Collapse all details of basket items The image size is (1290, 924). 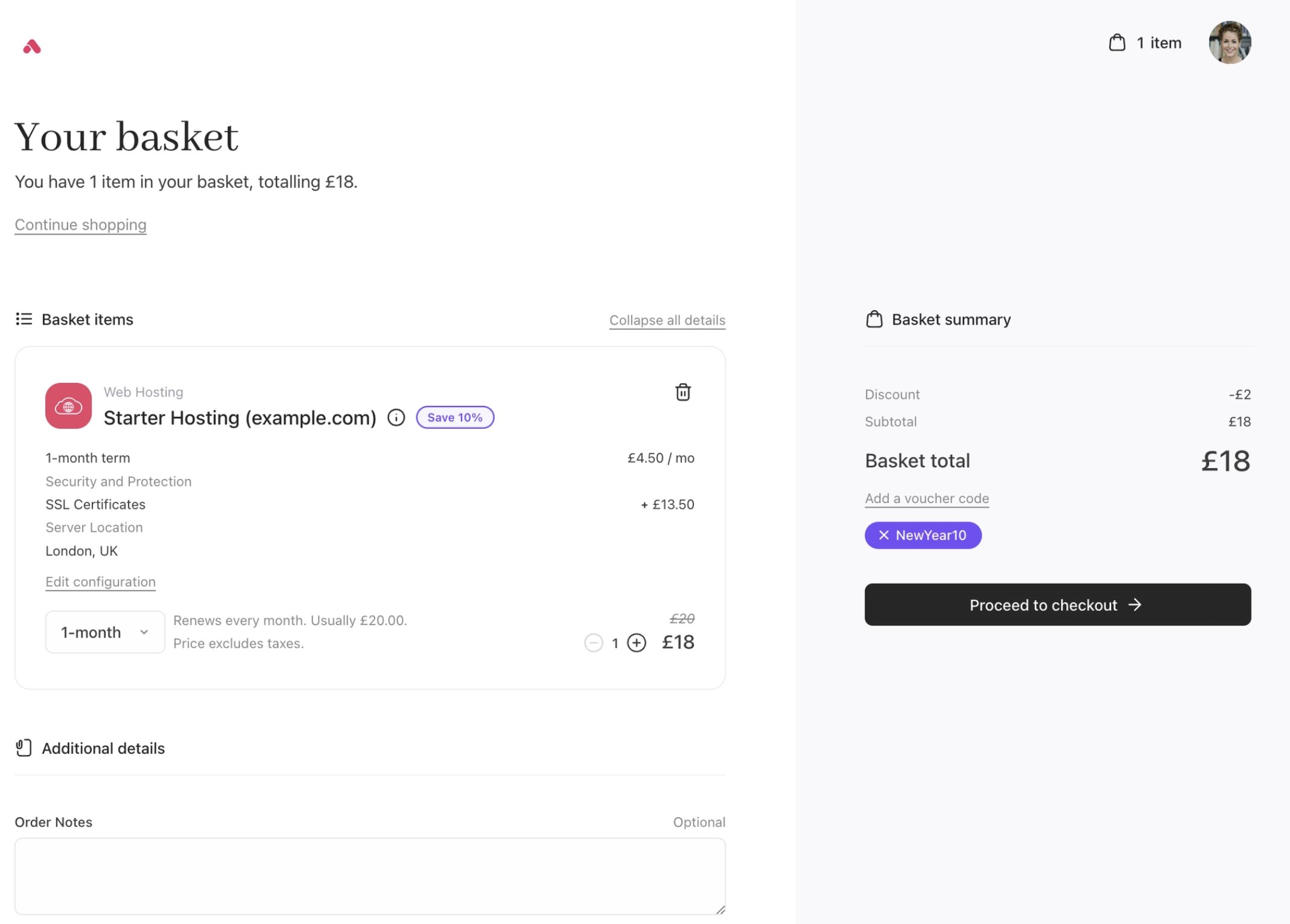point(667,320)
